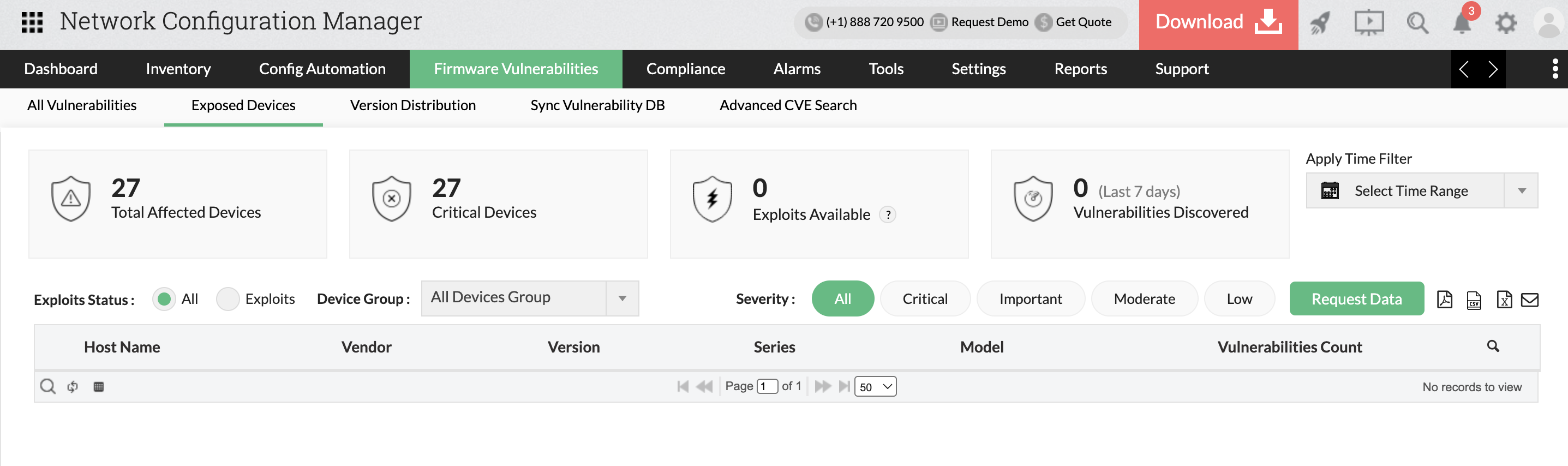1568x466 pixels.
Task: Click the previous nav arrow
Action: pyautogui.click(x=1464, y=69)
